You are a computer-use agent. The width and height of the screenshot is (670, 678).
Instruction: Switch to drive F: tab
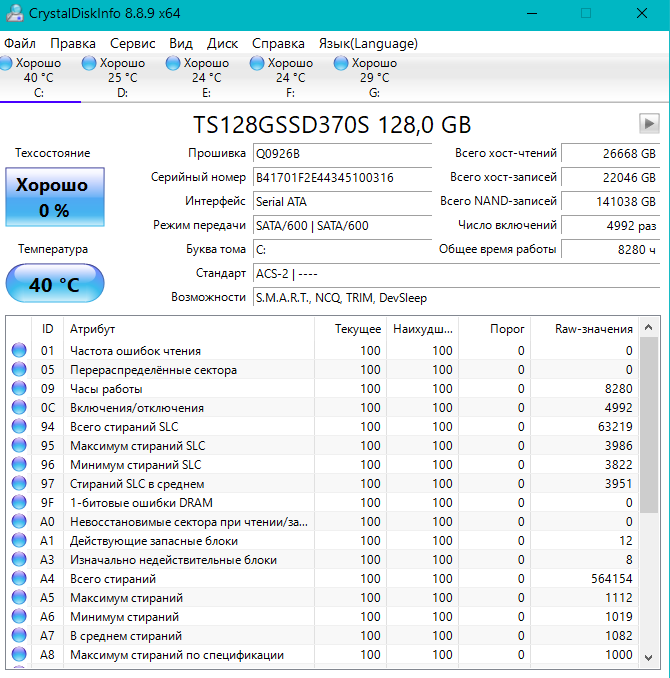tap(290, 77)
